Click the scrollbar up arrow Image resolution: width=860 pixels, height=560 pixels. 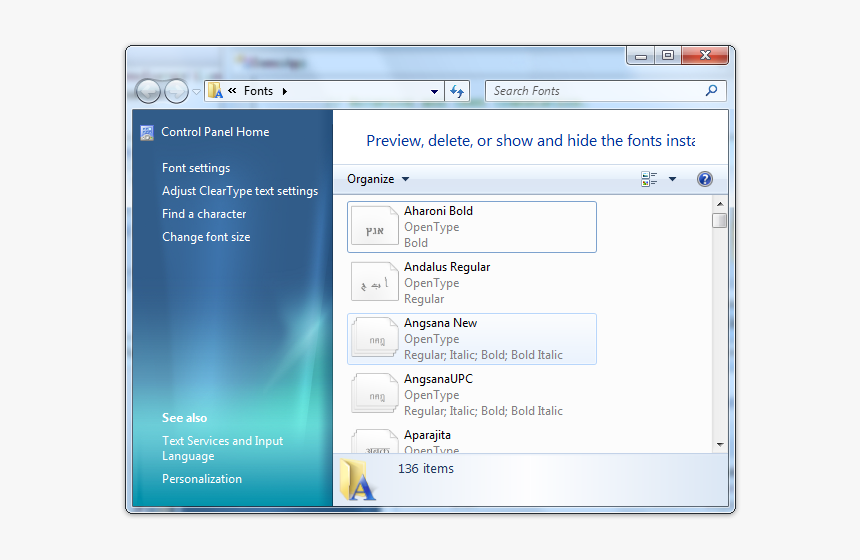click(720, 204)
